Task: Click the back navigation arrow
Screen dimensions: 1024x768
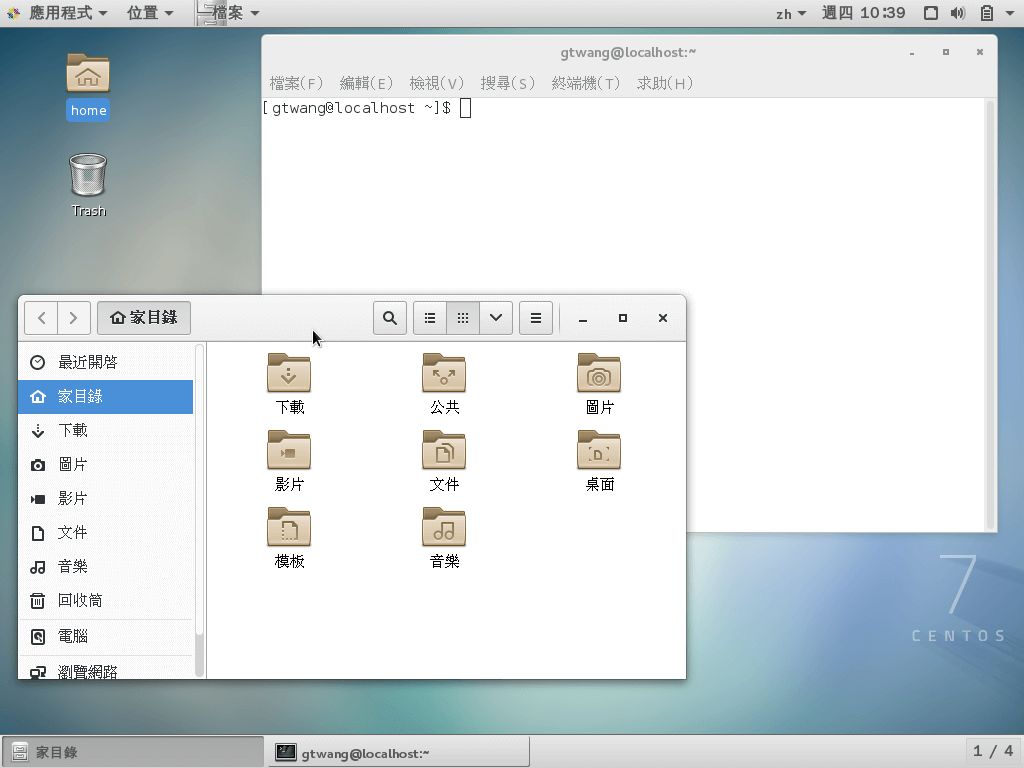Action: [41, 317]
